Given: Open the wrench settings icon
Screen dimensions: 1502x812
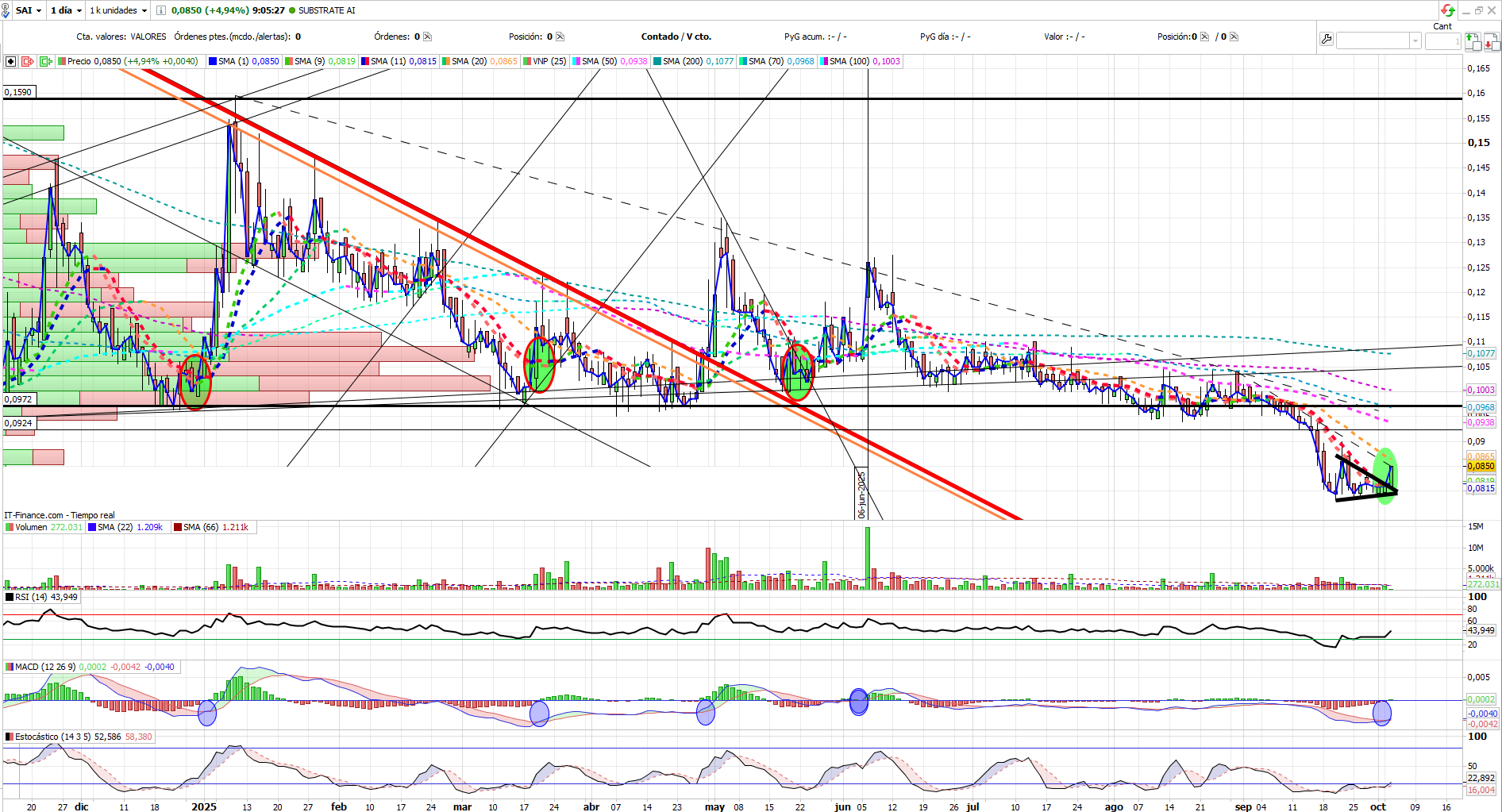Looking at the screenshot, I should pyautogui.click(x=1326, y=39).
